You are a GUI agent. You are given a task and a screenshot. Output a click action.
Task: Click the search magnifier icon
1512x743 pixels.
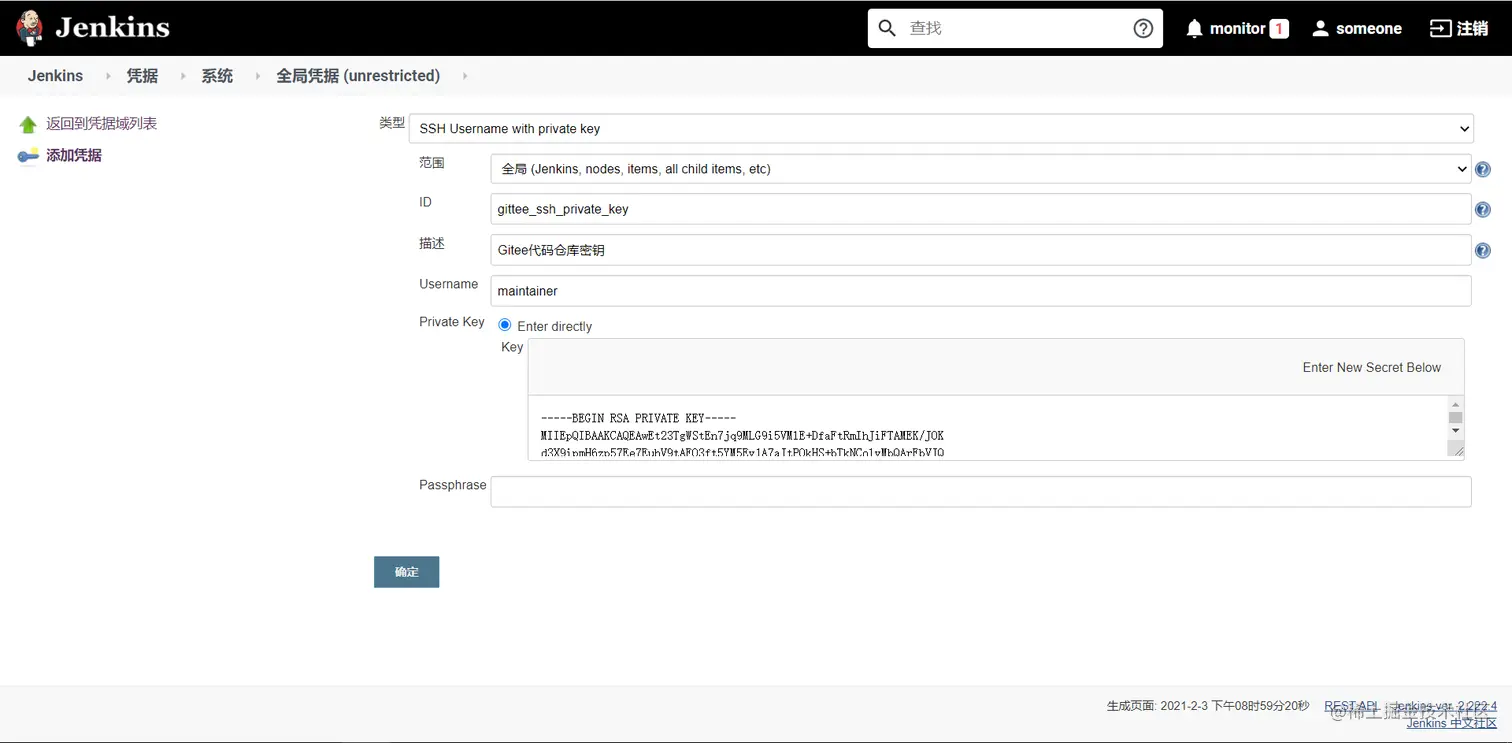(887, 28)
